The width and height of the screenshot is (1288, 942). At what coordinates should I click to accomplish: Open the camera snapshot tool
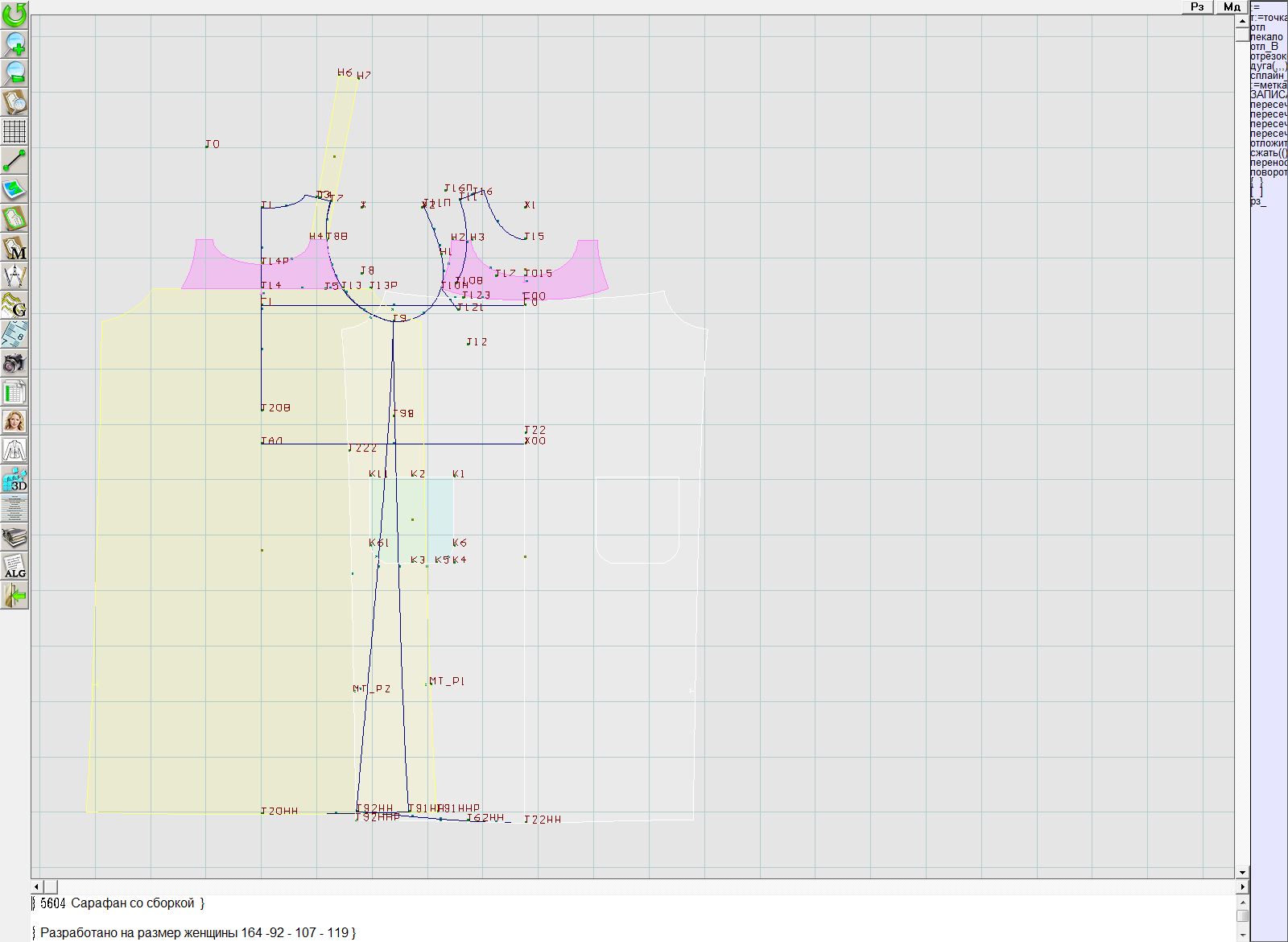tap(14, 363)
